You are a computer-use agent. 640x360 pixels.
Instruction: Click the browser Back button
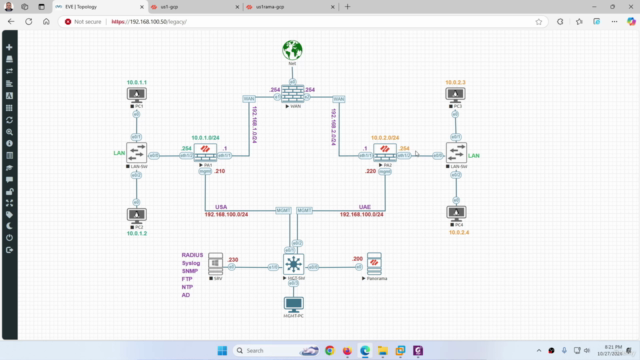point(11,22)
